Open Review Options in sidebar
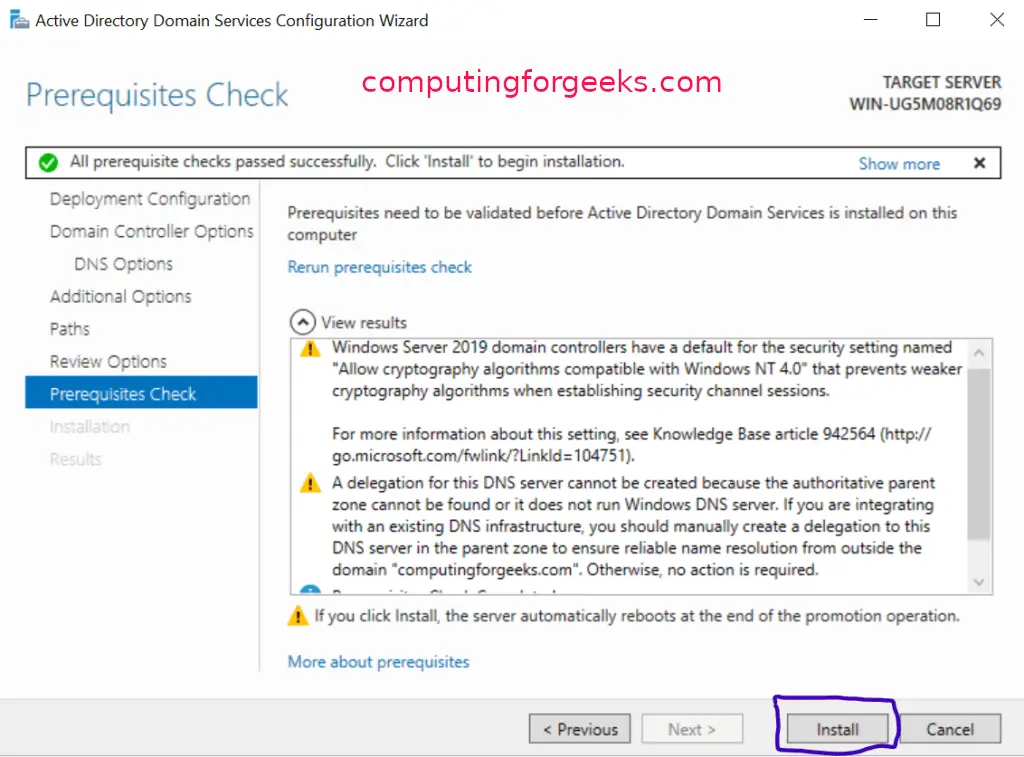Viewport: 1024px width, 757px height. point(108,361)
